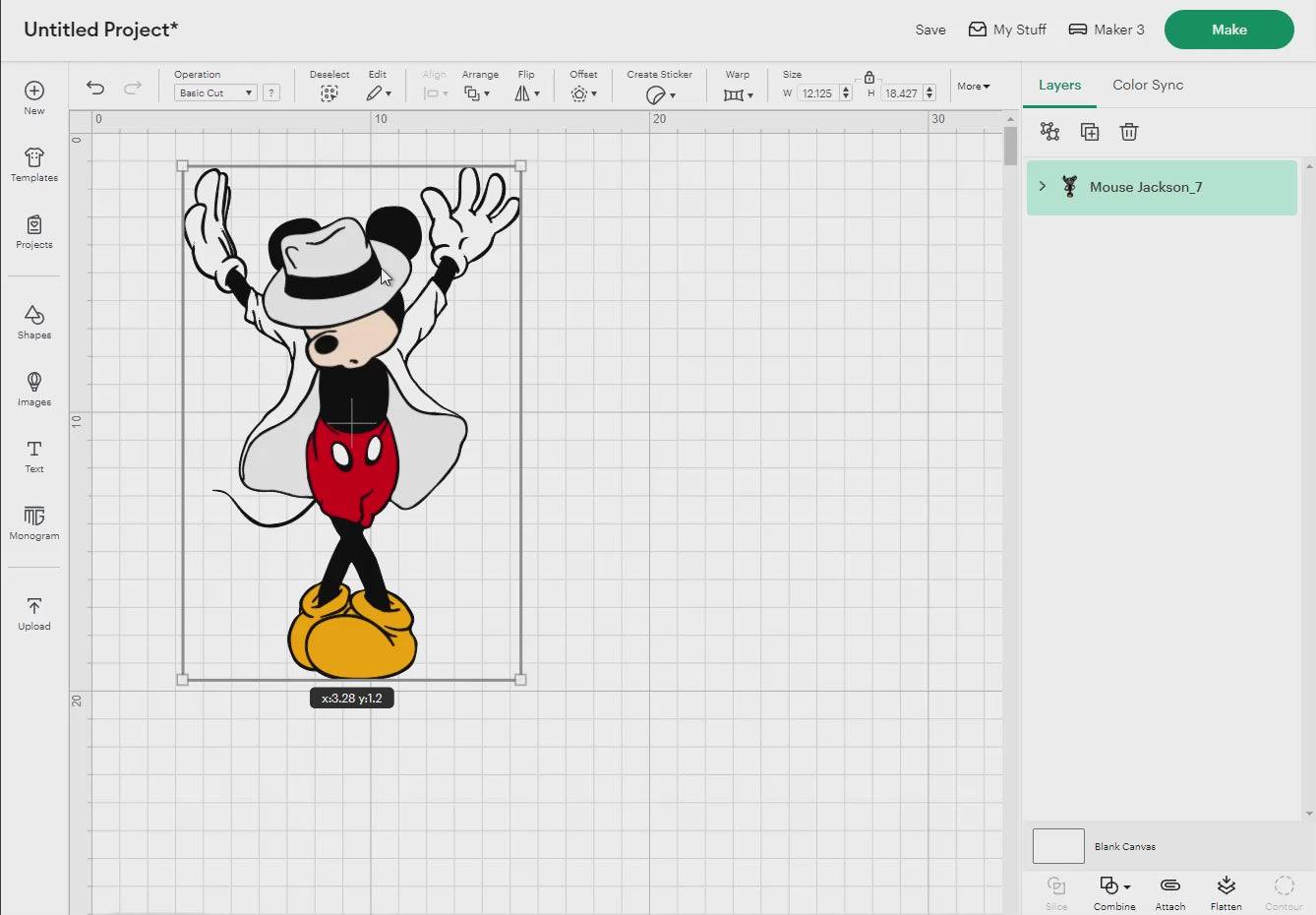Screen dimensions: 1316x915
Task: Open the Combine menu
Action: pyautogui.click(x=1114, y=893)
